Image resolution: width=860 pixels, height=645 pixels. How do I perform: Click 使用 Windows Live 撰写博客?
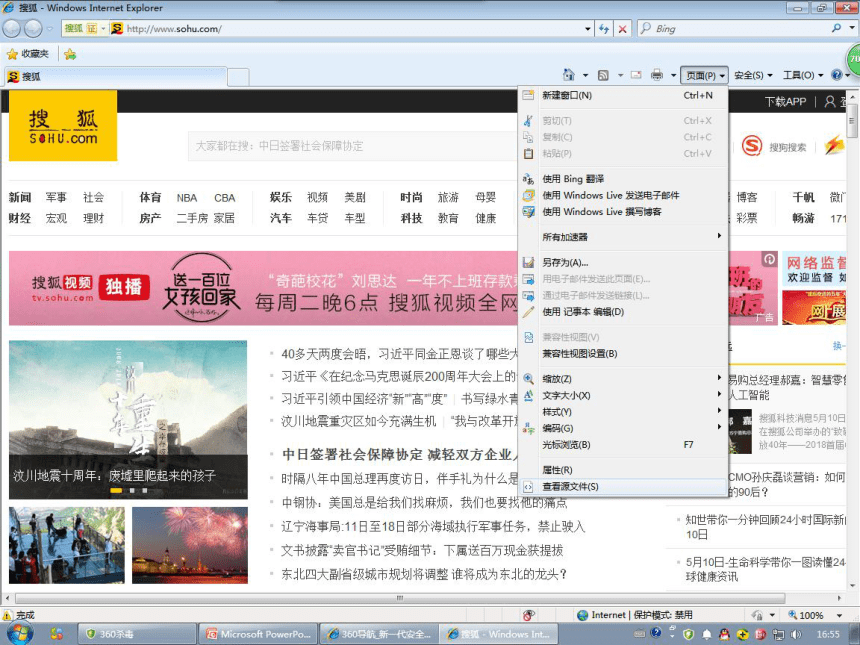(624, 211)
